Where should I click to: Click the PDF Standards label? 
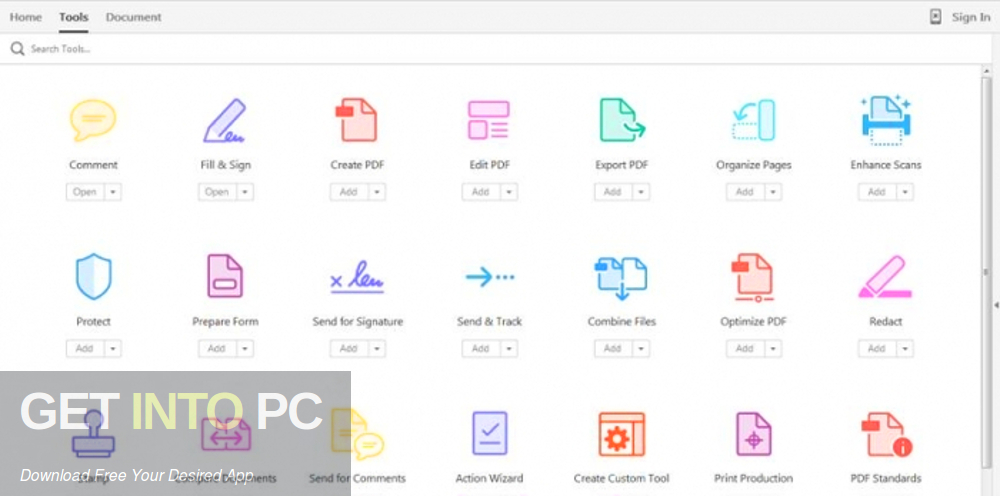click(886, 478)
